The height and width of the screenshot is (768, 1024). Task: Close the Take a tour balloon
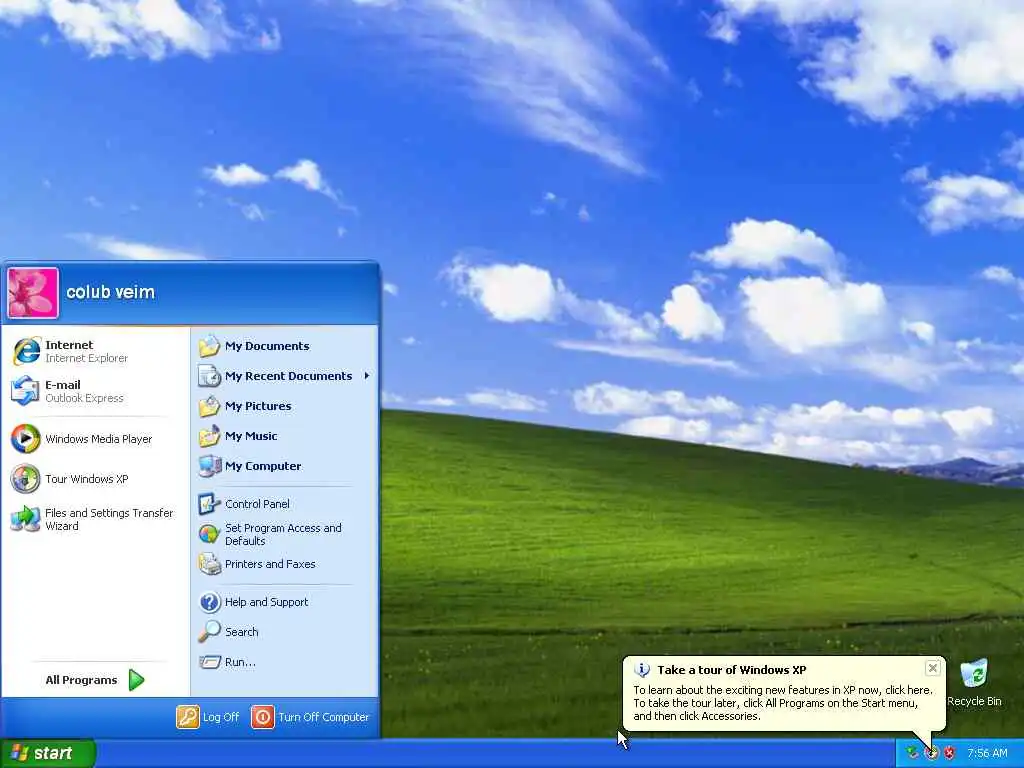[x=933, y=668]
